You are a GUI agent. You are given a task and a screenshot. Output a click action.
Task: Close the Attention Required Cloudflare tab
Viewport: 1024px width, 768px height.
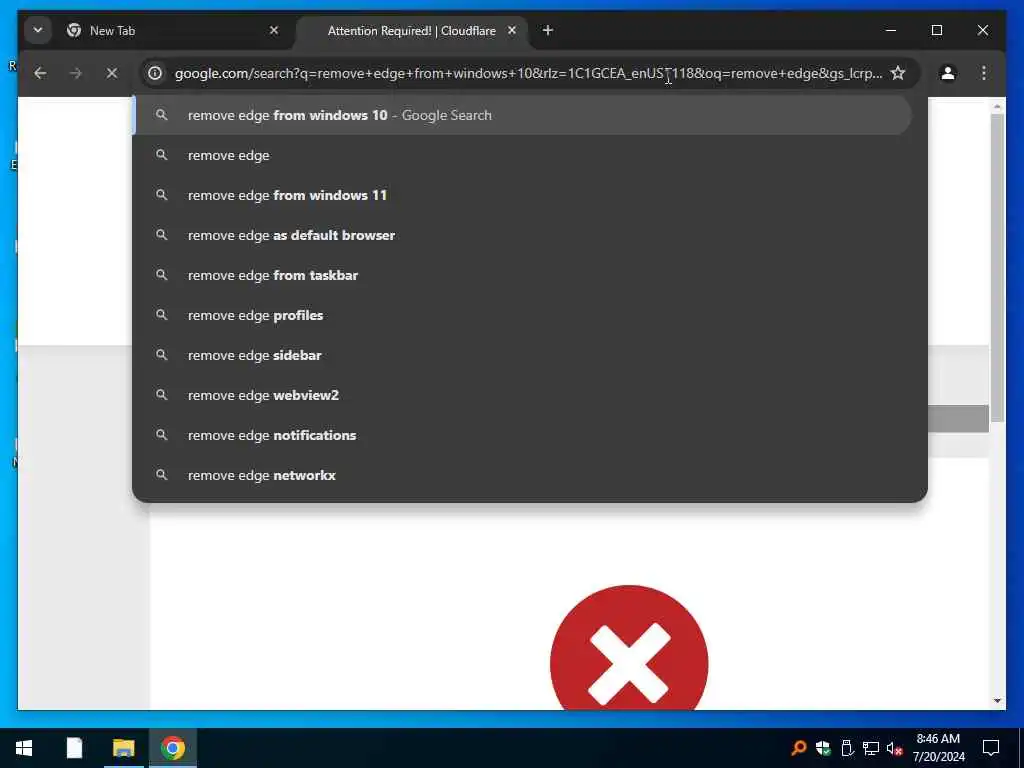coord(512,31)
